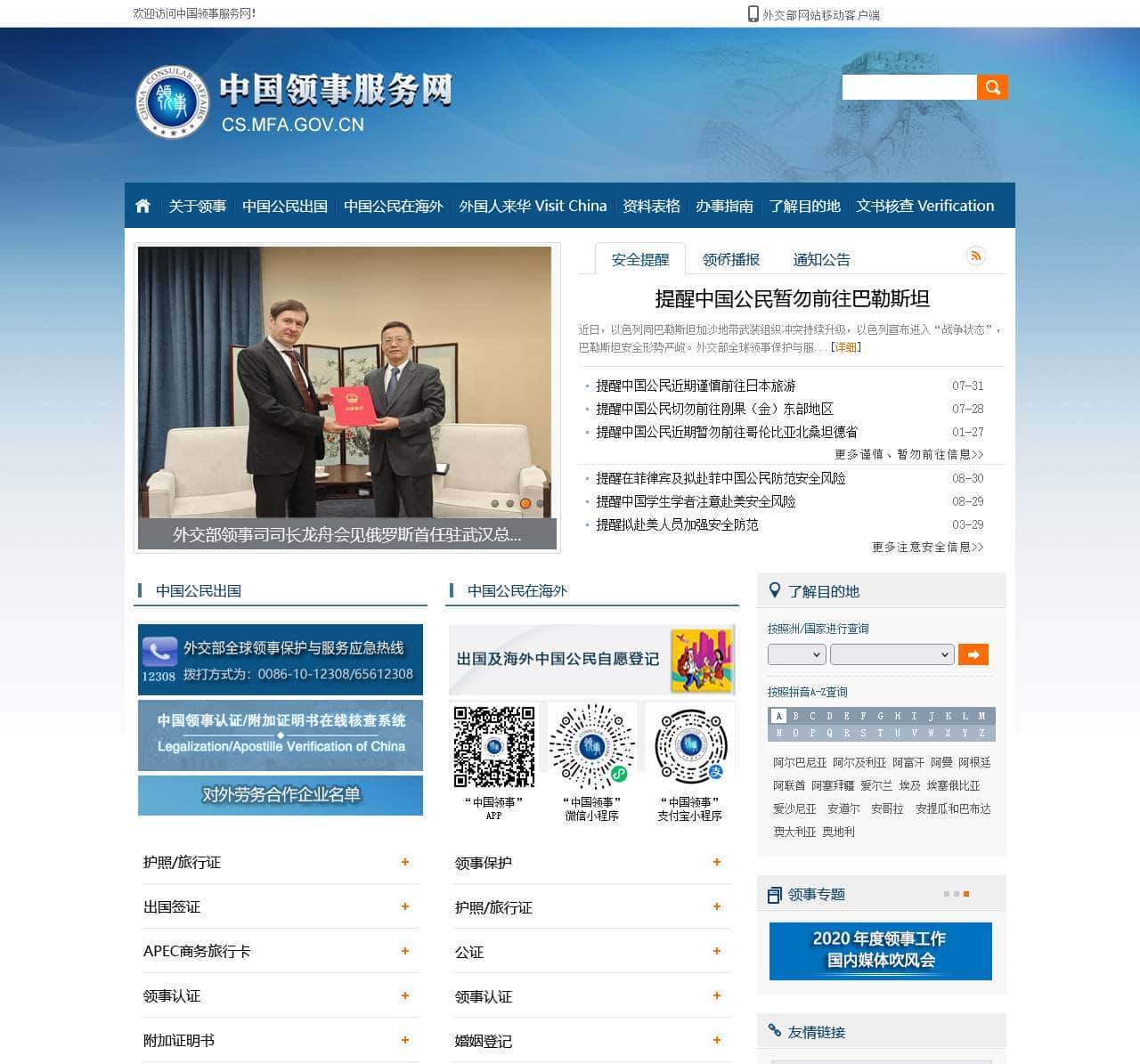This screenshot has width=1140, height=1064.
Task: Click the last 领事专题 slider dot
Action: [966, 894]
